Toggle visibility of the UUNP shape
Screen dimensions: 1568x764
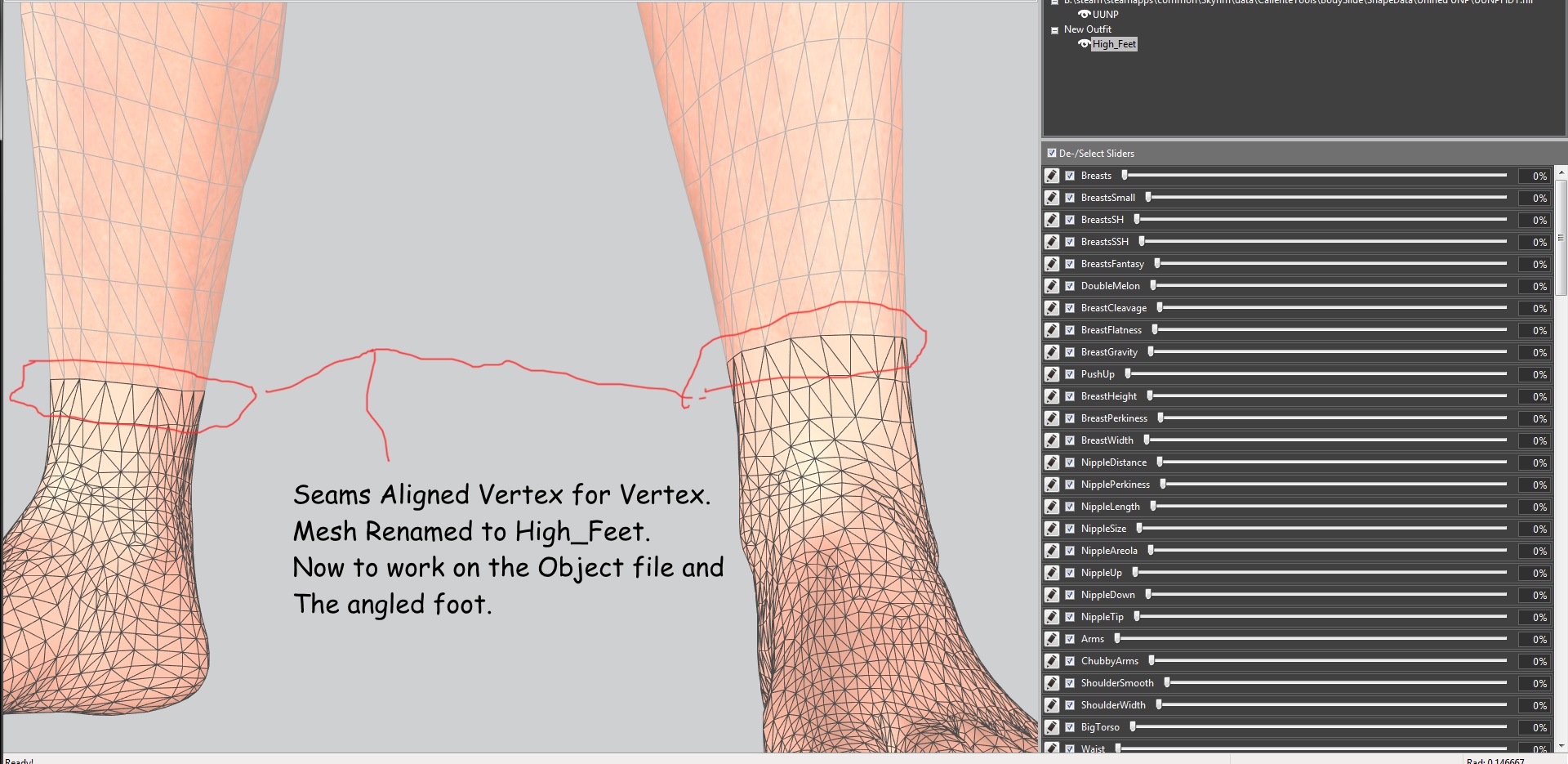[x=1084, y=14]
